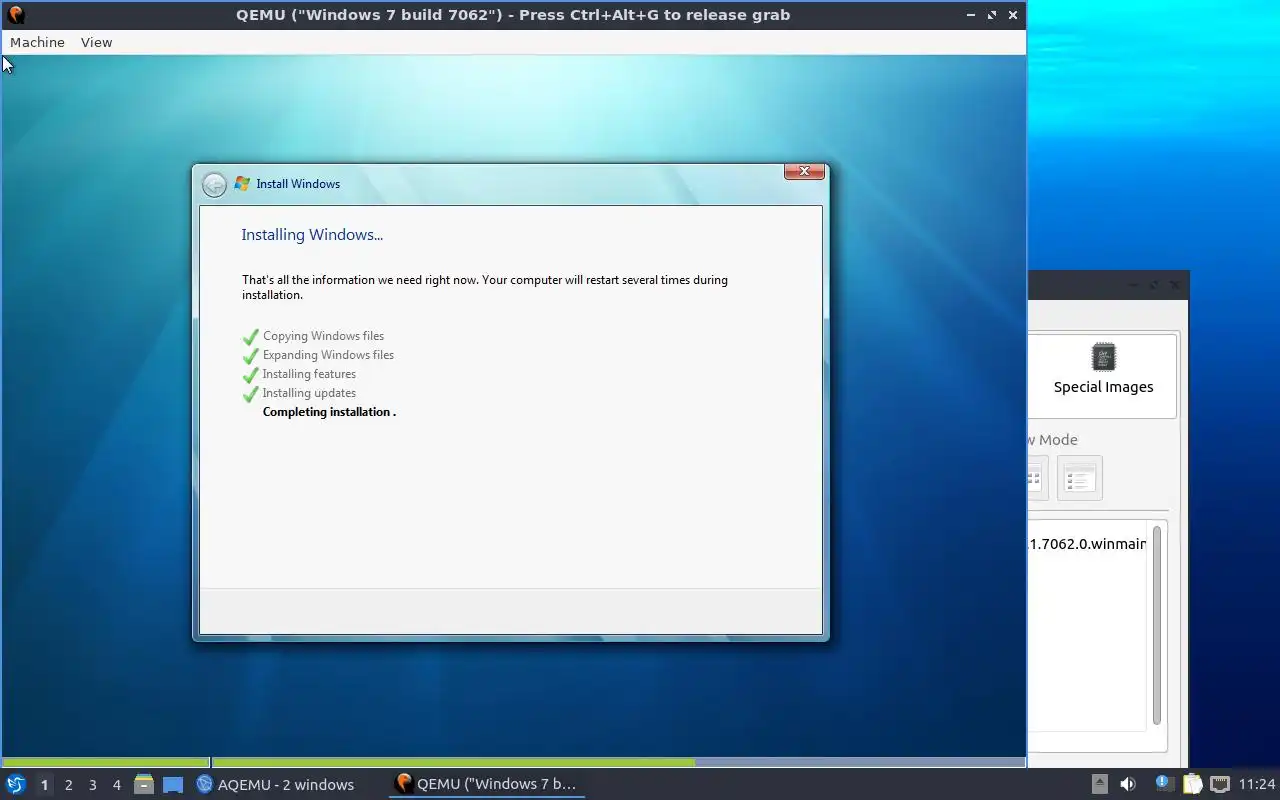Switch to workspace 4
The width and height of the screenshot is (1280, 800).
[x=116, y=785]
